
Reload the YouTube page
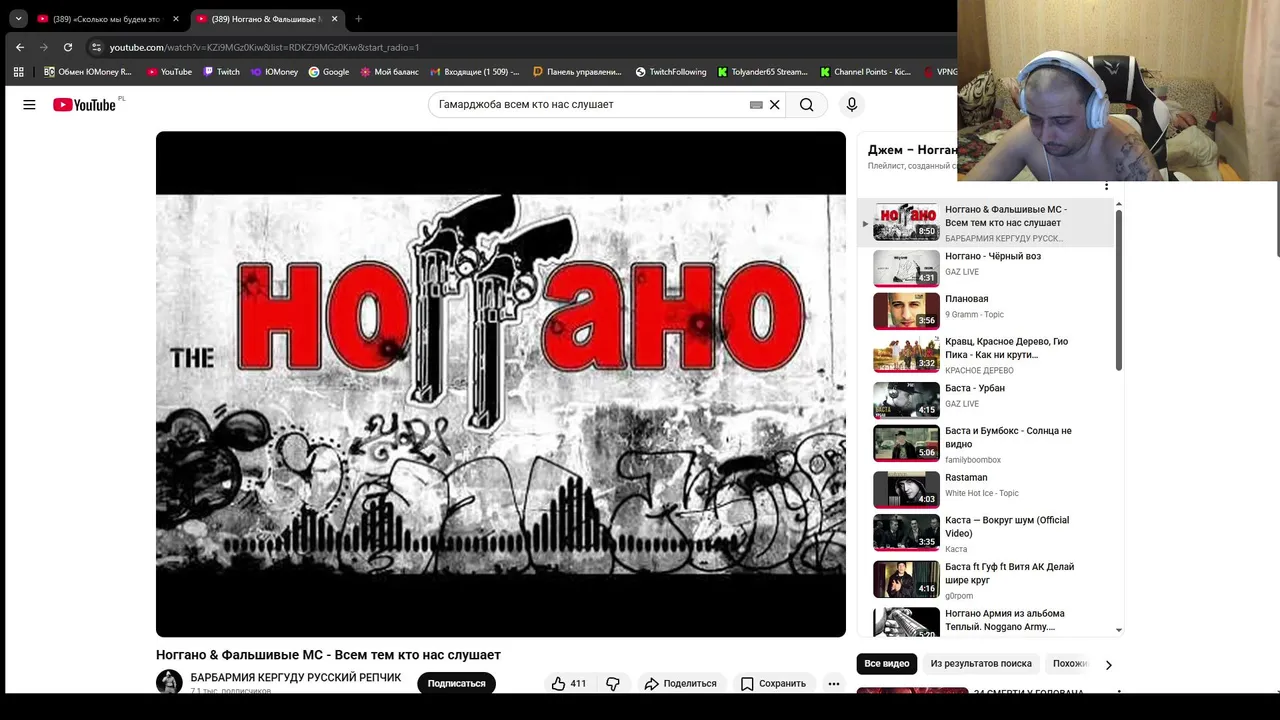point(68,47)
